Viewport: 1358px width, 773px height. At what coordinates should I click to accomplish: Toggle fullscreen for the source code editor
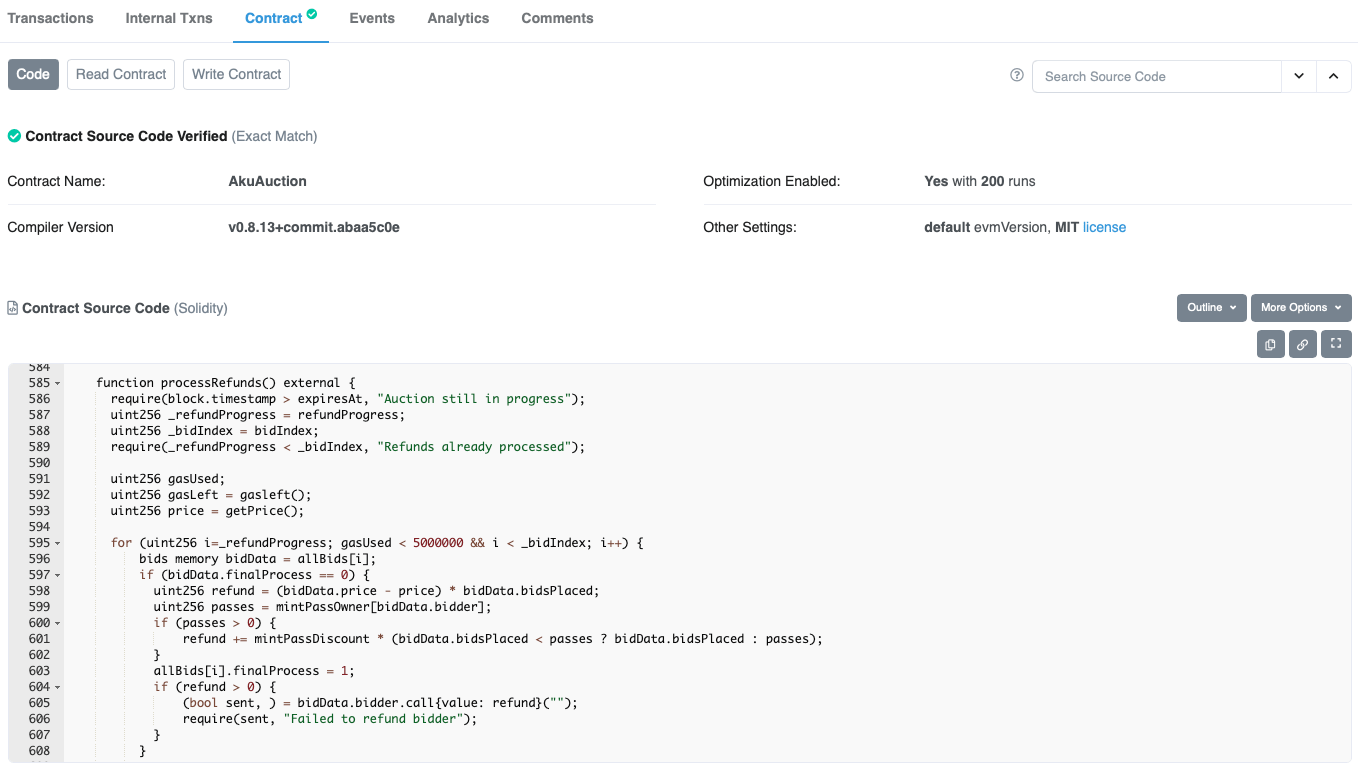pos(1336,344)
